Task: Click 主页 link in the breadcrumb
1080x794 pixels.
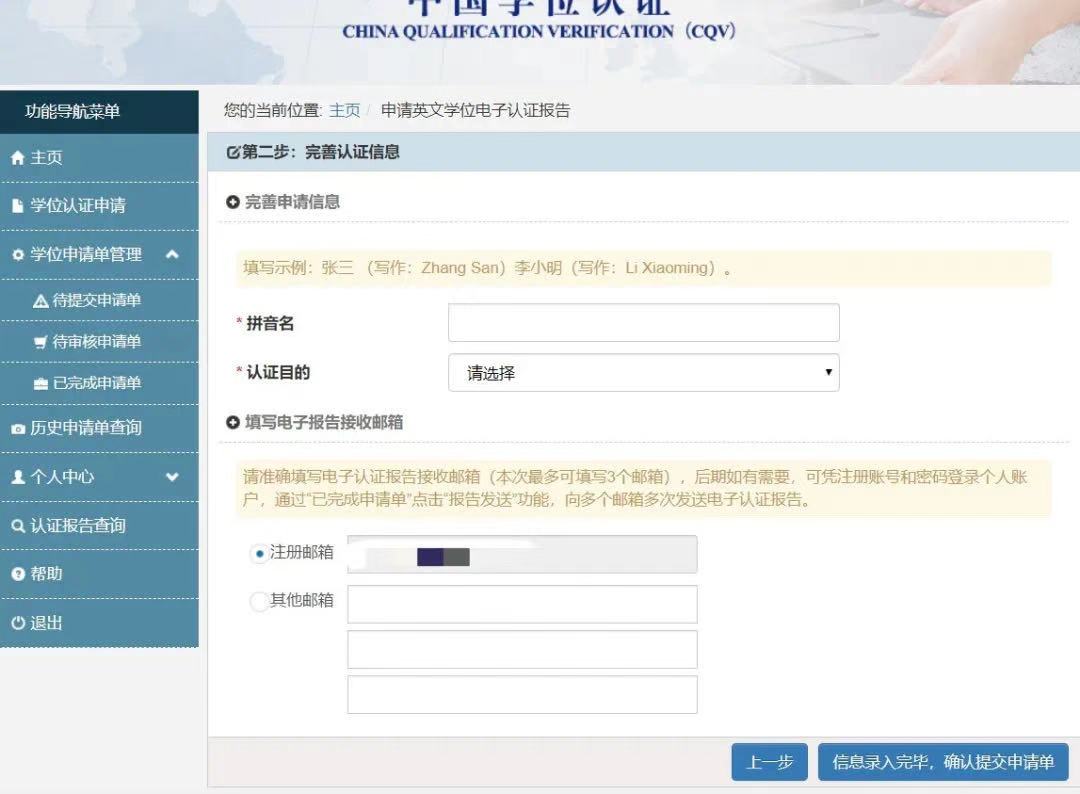Action: [344, 111]
